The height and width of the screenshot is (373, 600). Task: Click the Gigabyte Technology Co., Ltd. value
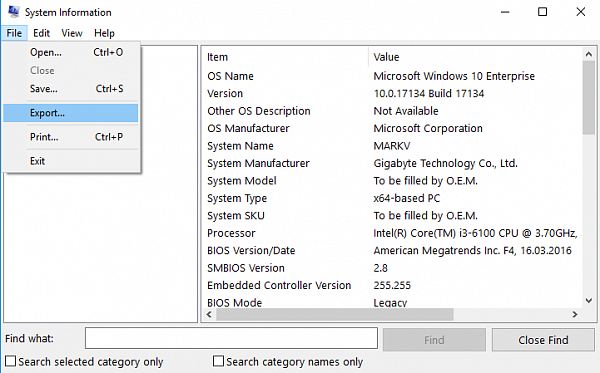pyautogui.click(x=446, y=164)
